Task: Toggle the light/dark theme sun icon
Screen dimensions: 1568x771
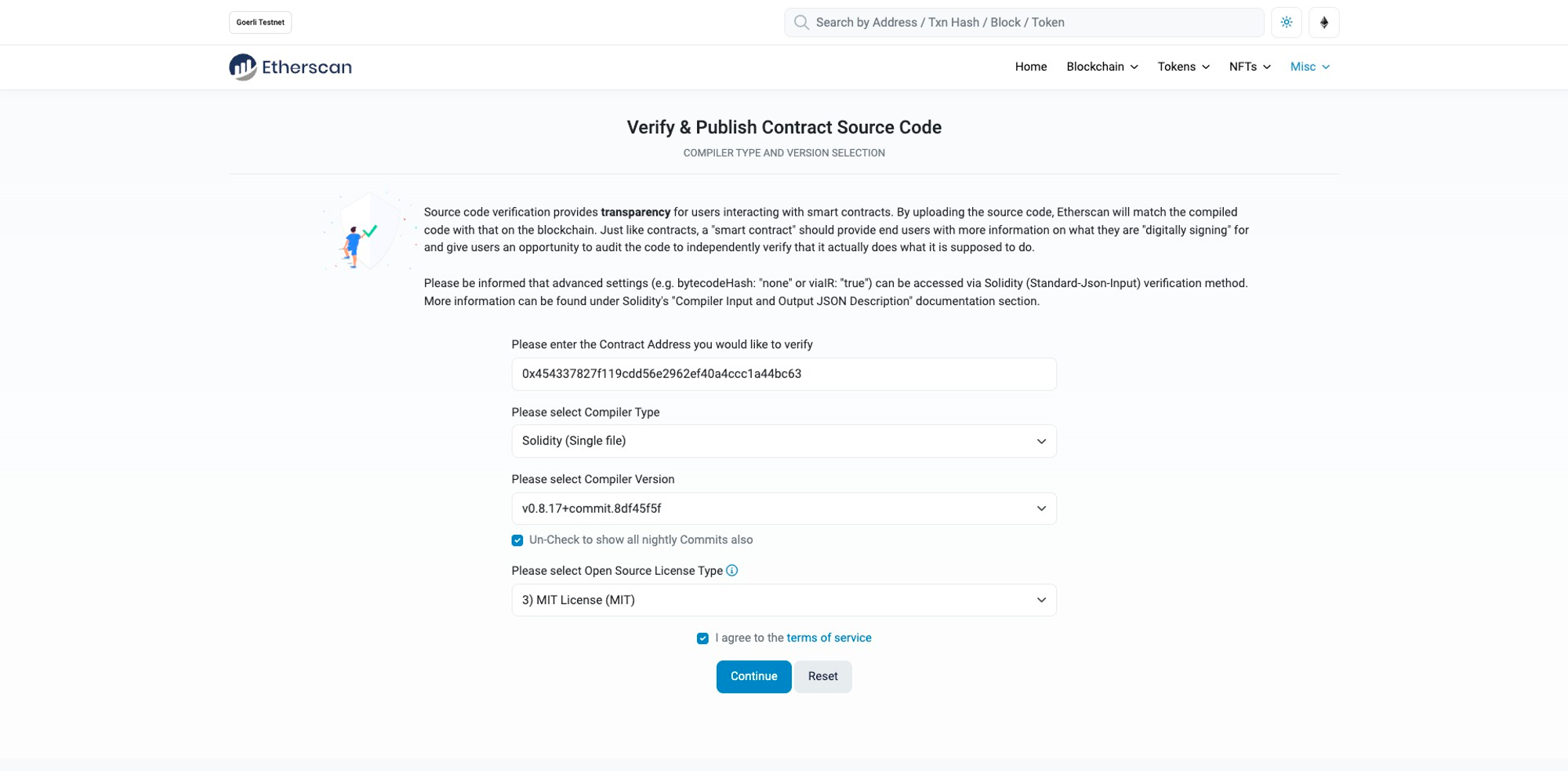Action: 1287,23
